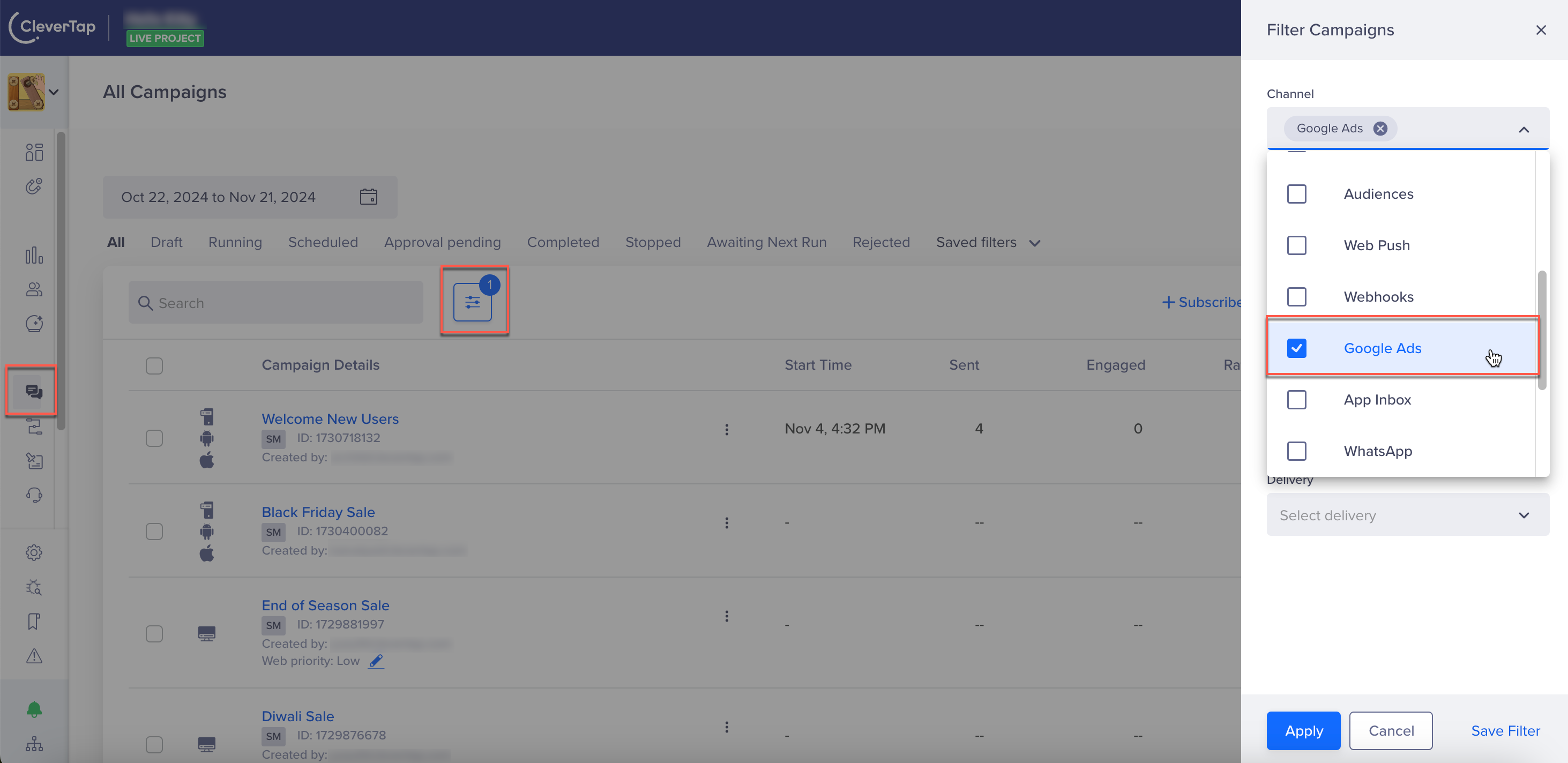Image resolution: width=1568 pixels, height=763 pixels.
Task: Check the WhatsApp channel checkbox
Action: coord(1297,451)
